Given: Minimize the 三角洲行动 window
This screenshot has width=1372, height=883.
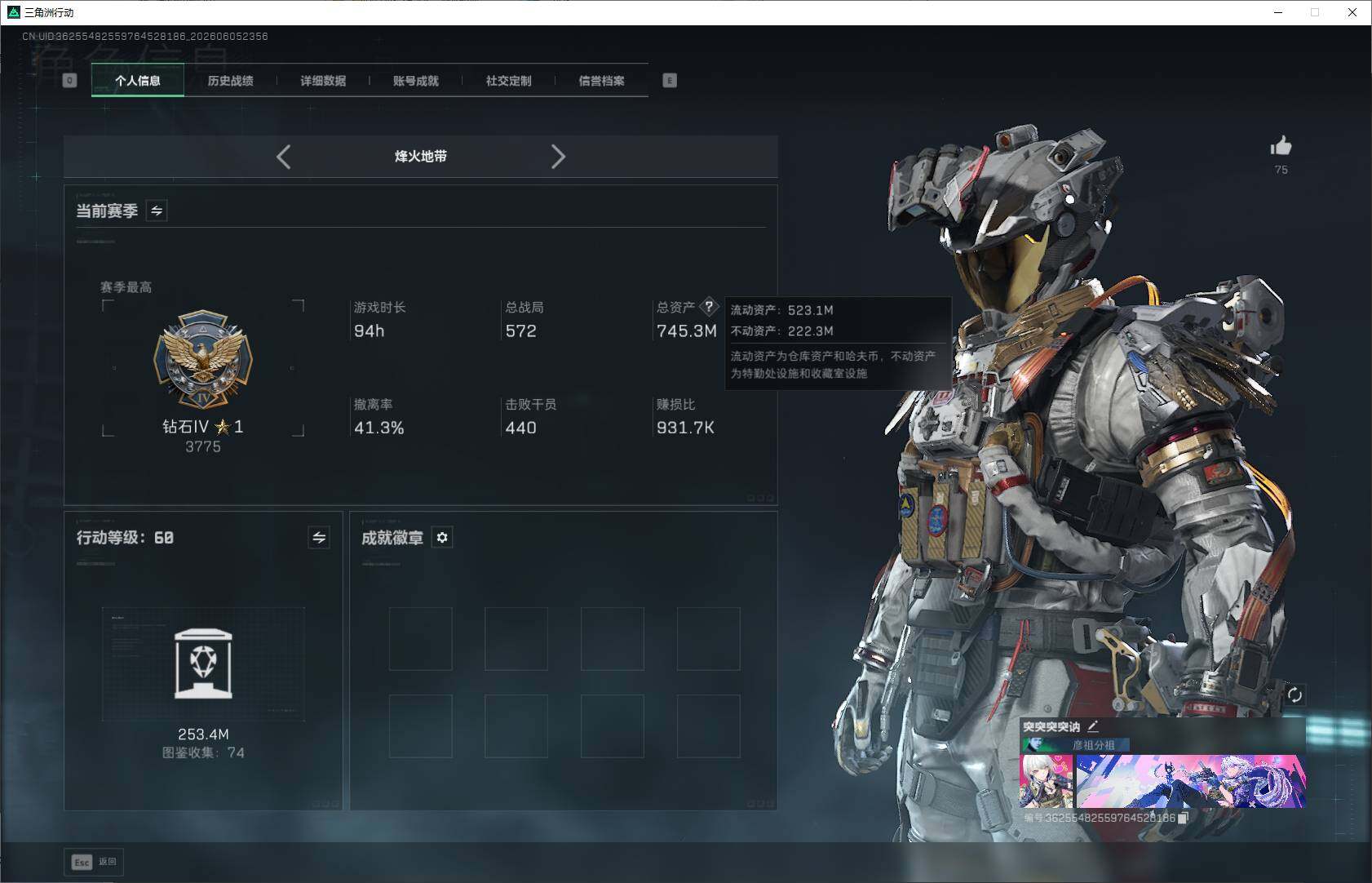Looking at the screenshot, I should [1278, 12].
